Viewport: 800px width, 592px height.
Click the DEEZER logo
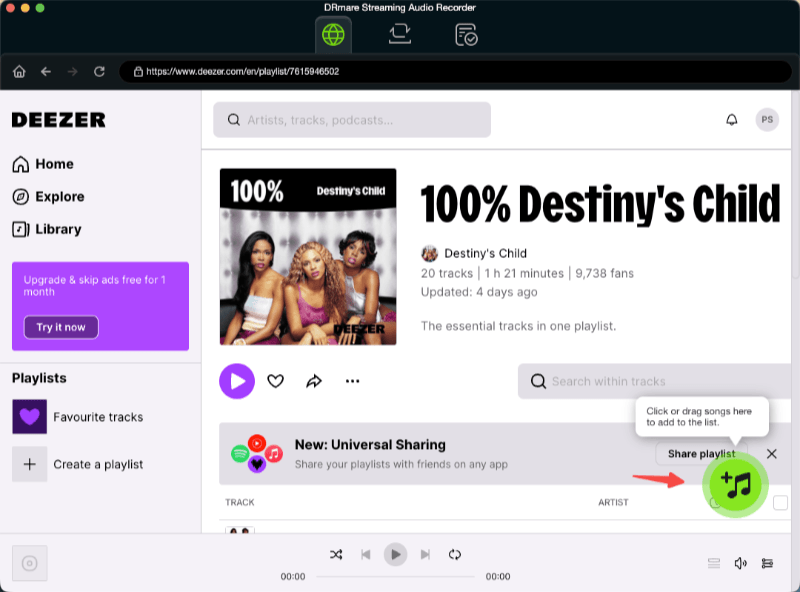click(x=59, y=120)
